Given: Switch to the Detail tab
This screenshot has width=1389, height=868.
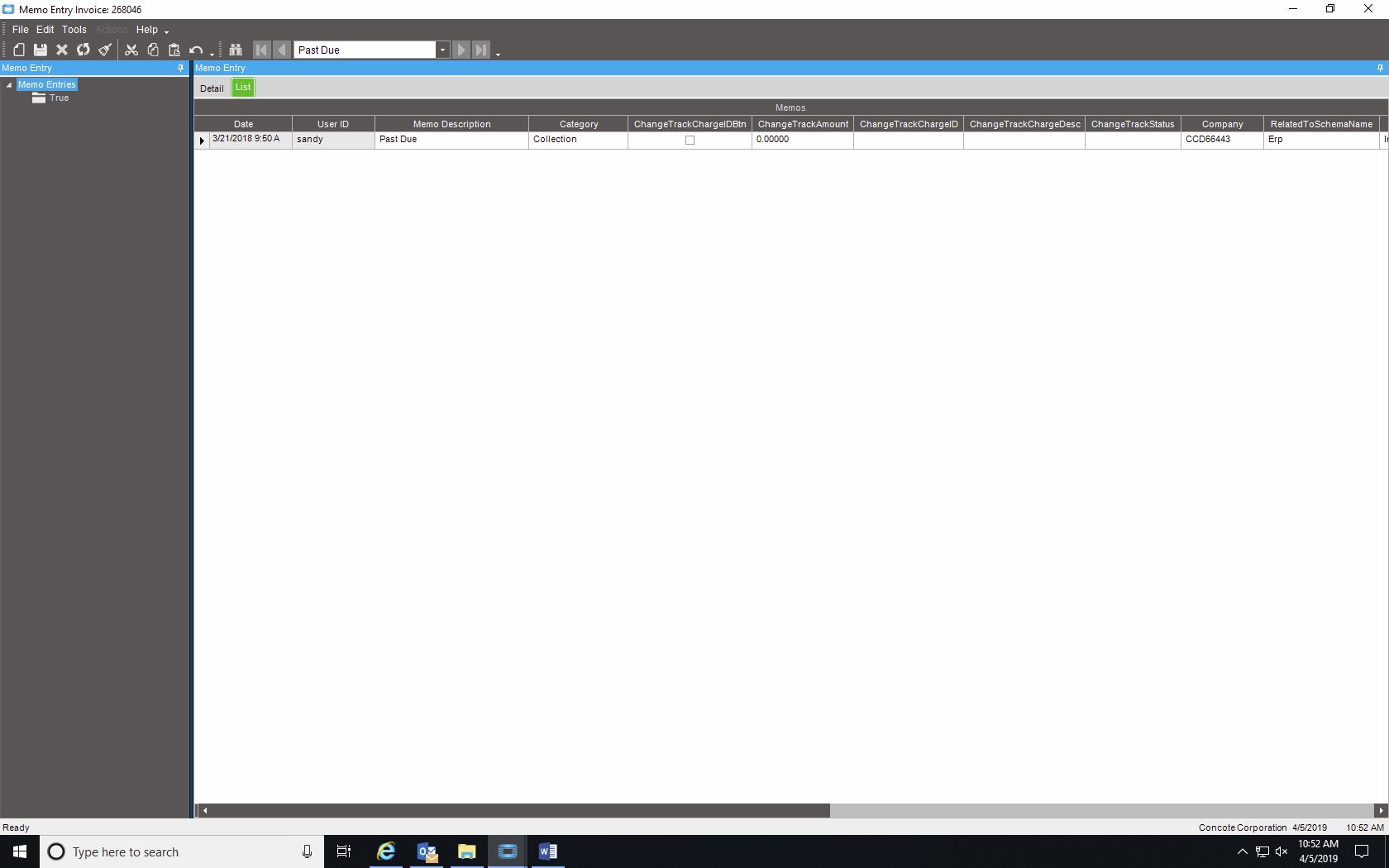Looking at the screenshot, I should 212,88.
